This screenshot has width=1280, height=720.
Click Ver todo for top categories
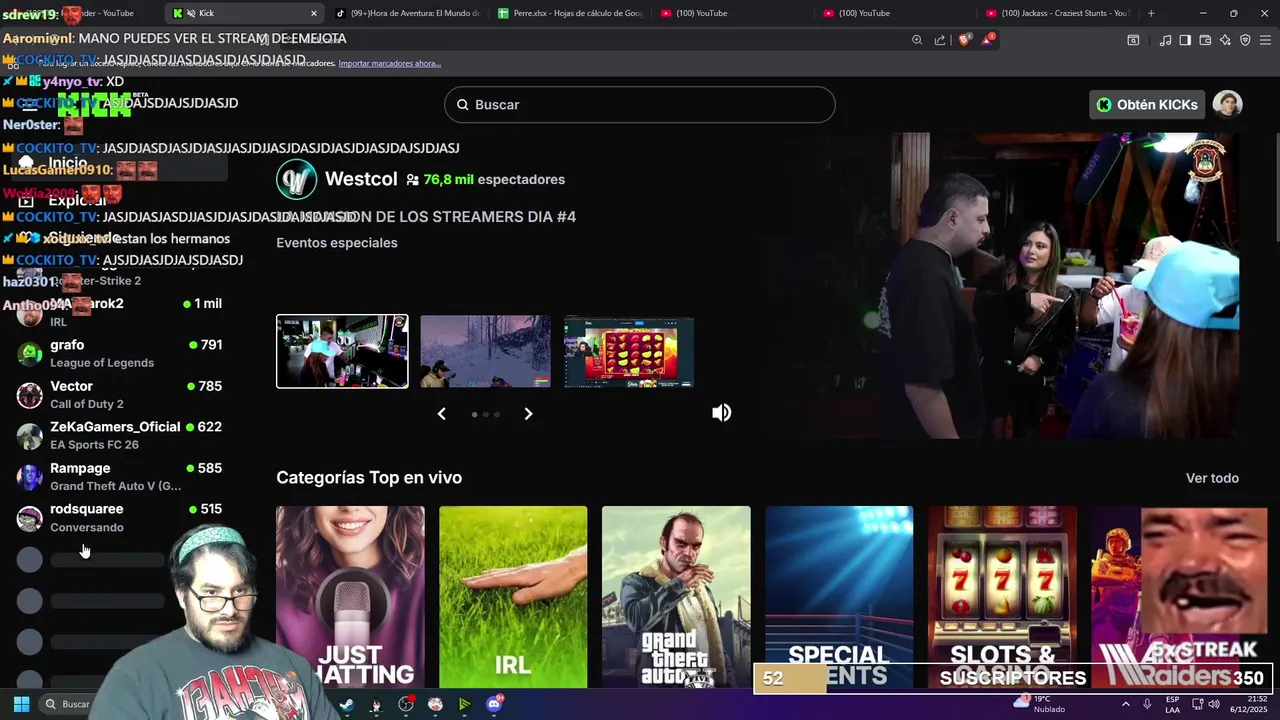(x=1212, y=478)
